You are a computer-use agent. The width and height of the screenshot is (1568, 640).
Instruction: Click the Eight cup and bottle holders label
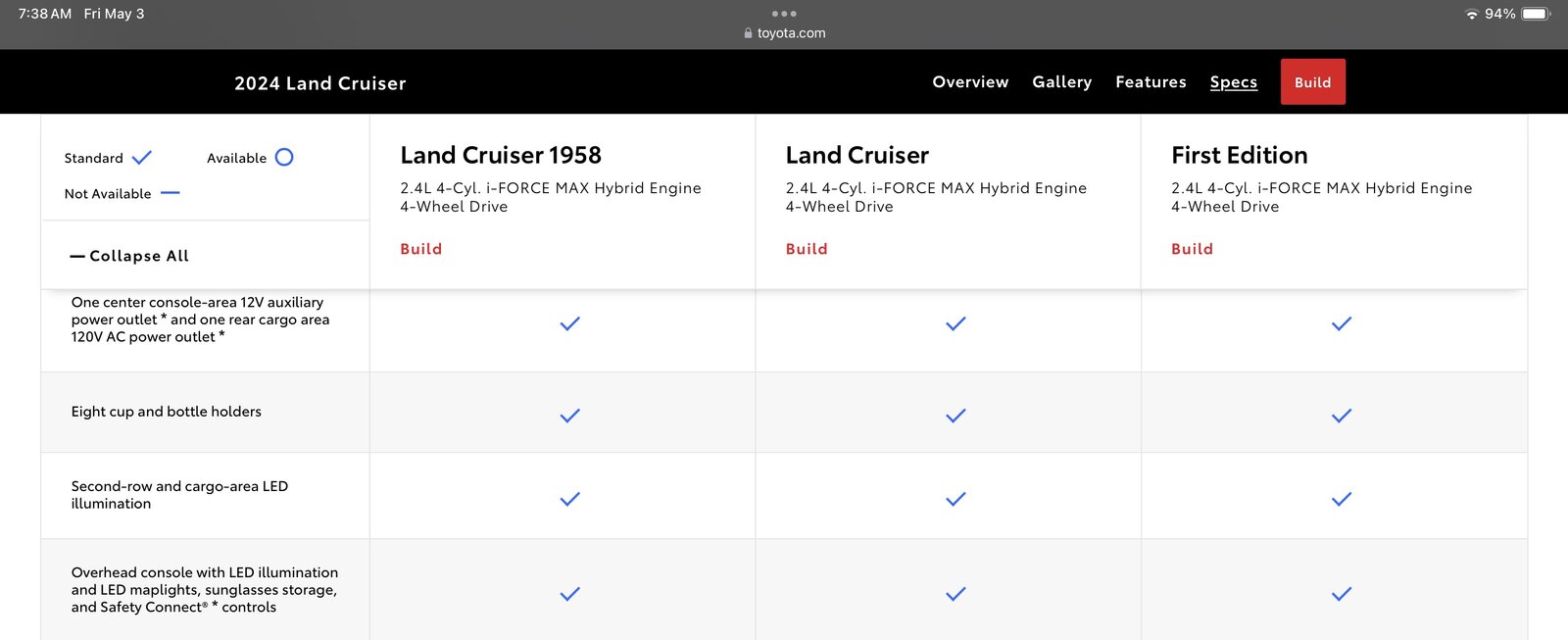pyautogui.click(x=167, y=412)
